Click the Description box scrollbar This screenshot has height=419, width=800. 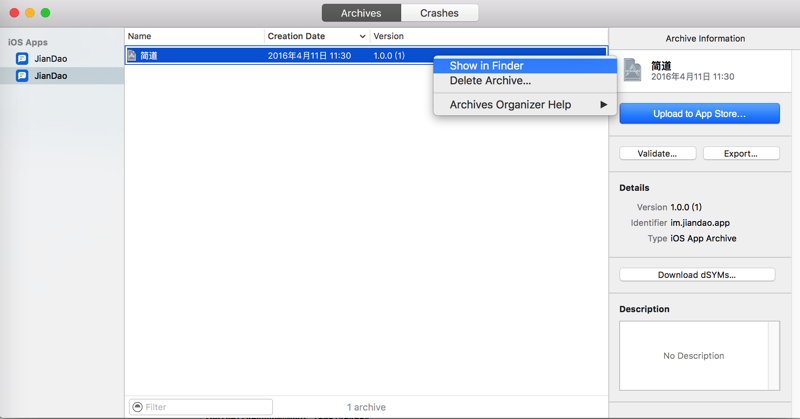click(x=774, y=356)
